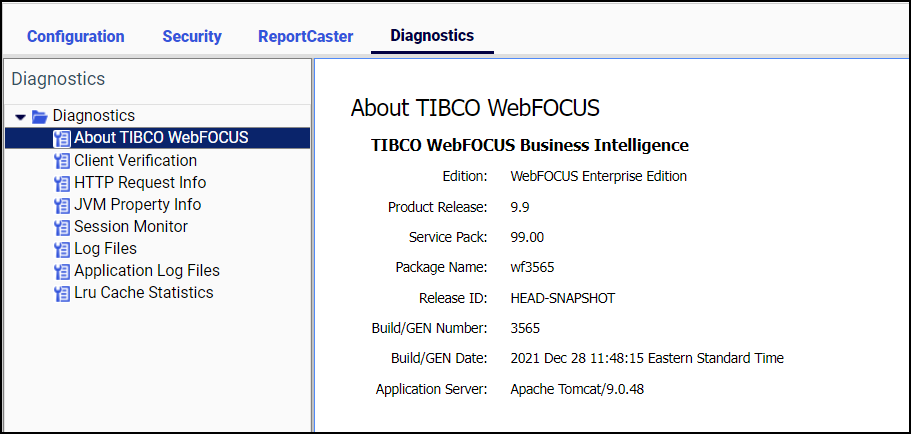Click the About TIBCO WebFOCUS page heading

coord(475,109)
